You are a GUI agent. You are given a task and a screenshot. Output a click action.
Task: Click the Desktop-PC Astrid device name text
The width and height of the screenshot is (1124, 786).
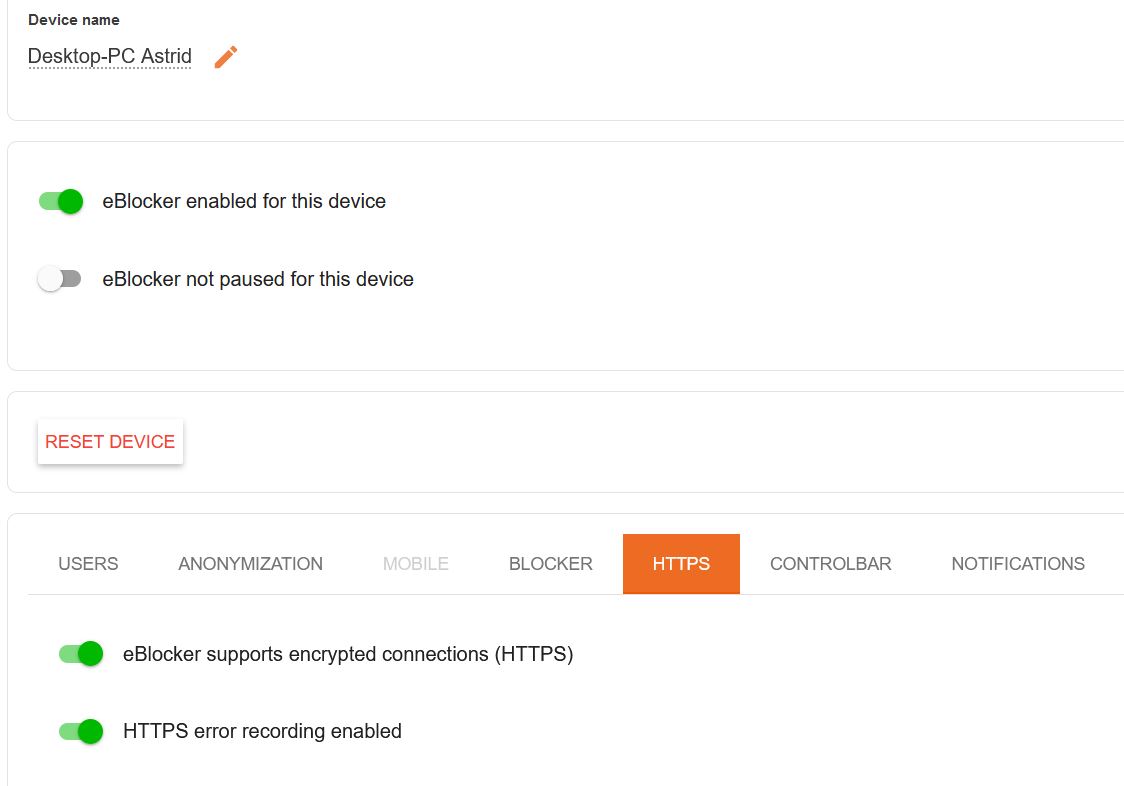pos(110,56)
